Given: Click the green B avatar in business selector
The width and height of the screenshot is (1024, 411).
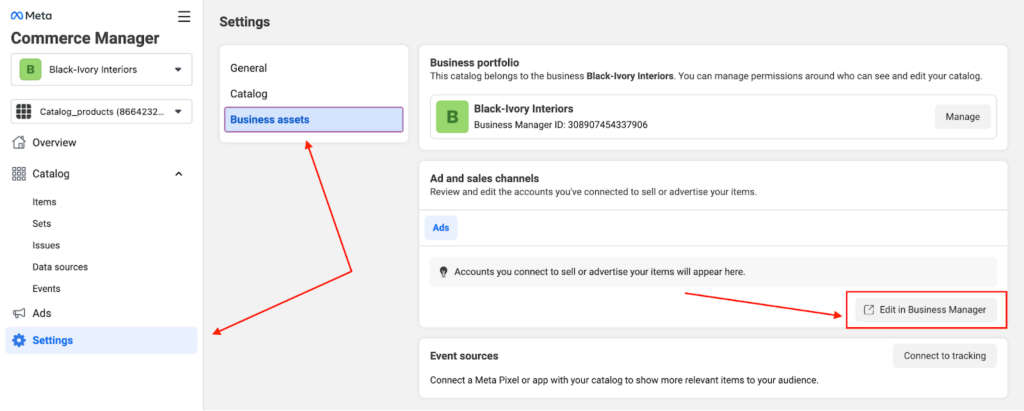Looking at the screenshot, I should pos(30,69).
